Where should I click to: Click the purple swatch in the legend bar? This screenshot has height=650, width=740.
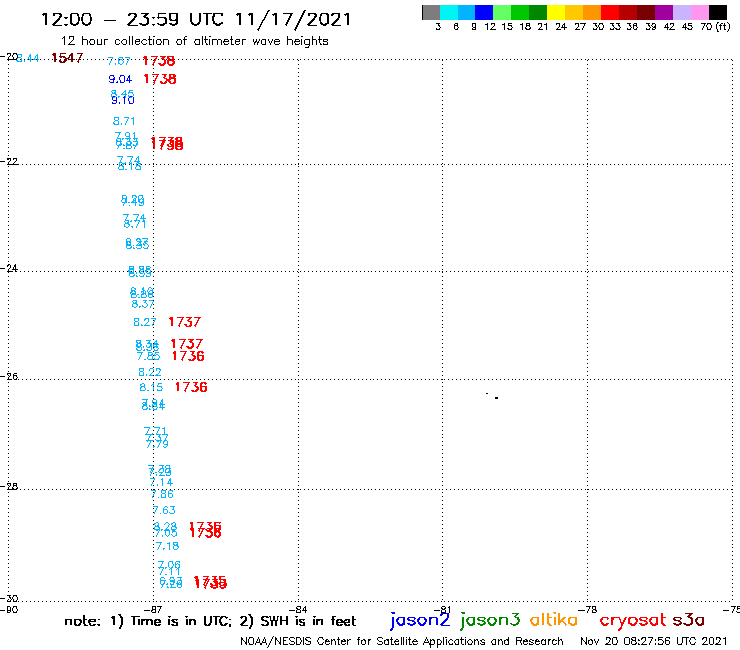click(664, 12)
